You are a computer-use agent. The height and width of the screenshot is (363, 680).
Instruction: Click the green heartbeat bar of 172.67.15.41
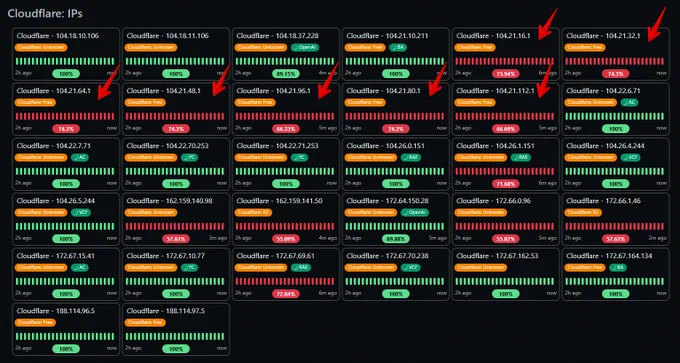[65, 281]
